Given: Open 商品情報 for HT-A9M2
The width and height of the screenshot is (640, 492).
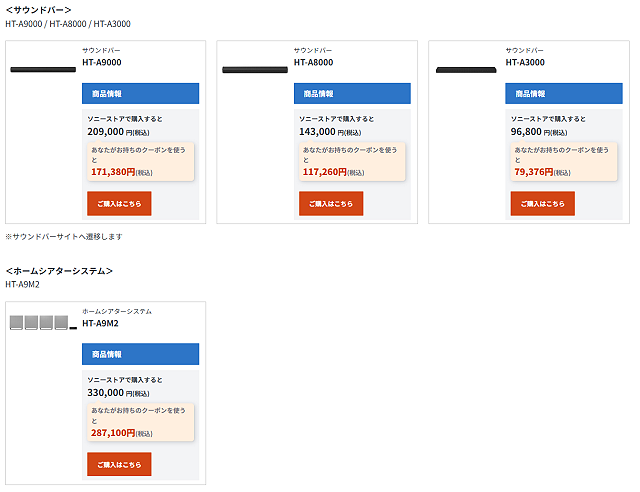Looking at the screenshot, I should click(140, 354).
